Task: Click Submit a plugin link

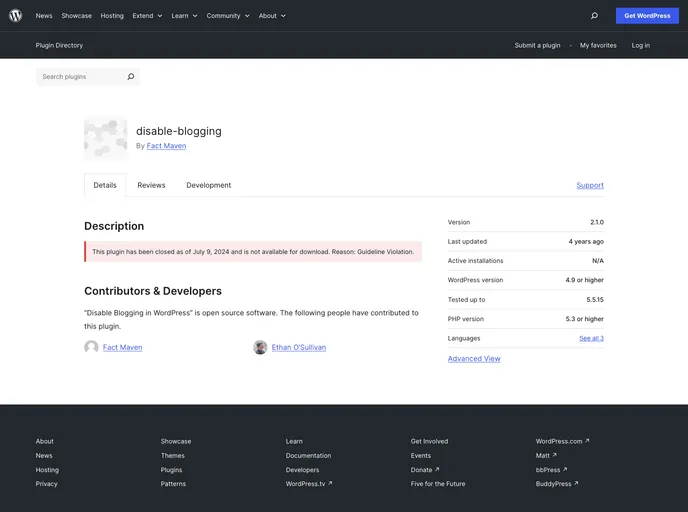Action: click(x=537, y=45)
